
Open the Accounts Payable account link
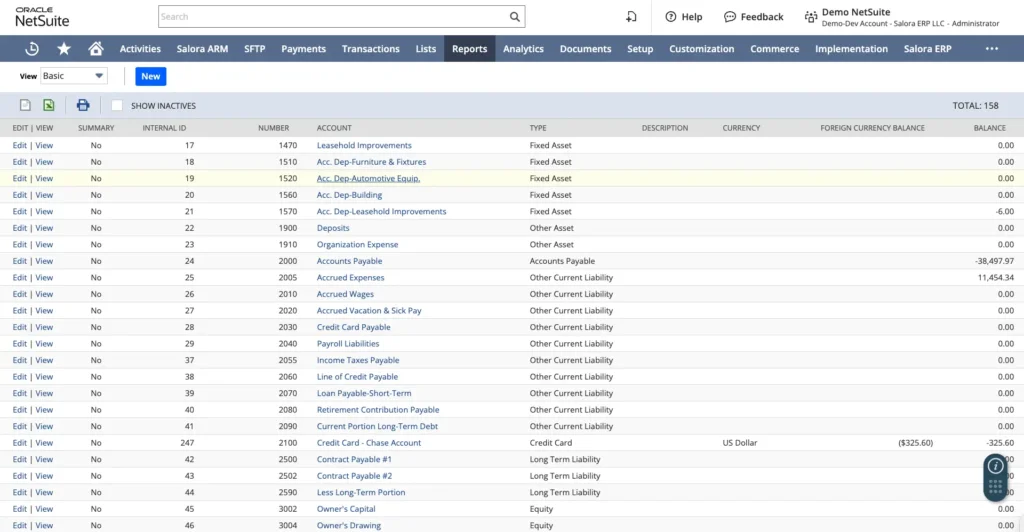click(349, 261)
